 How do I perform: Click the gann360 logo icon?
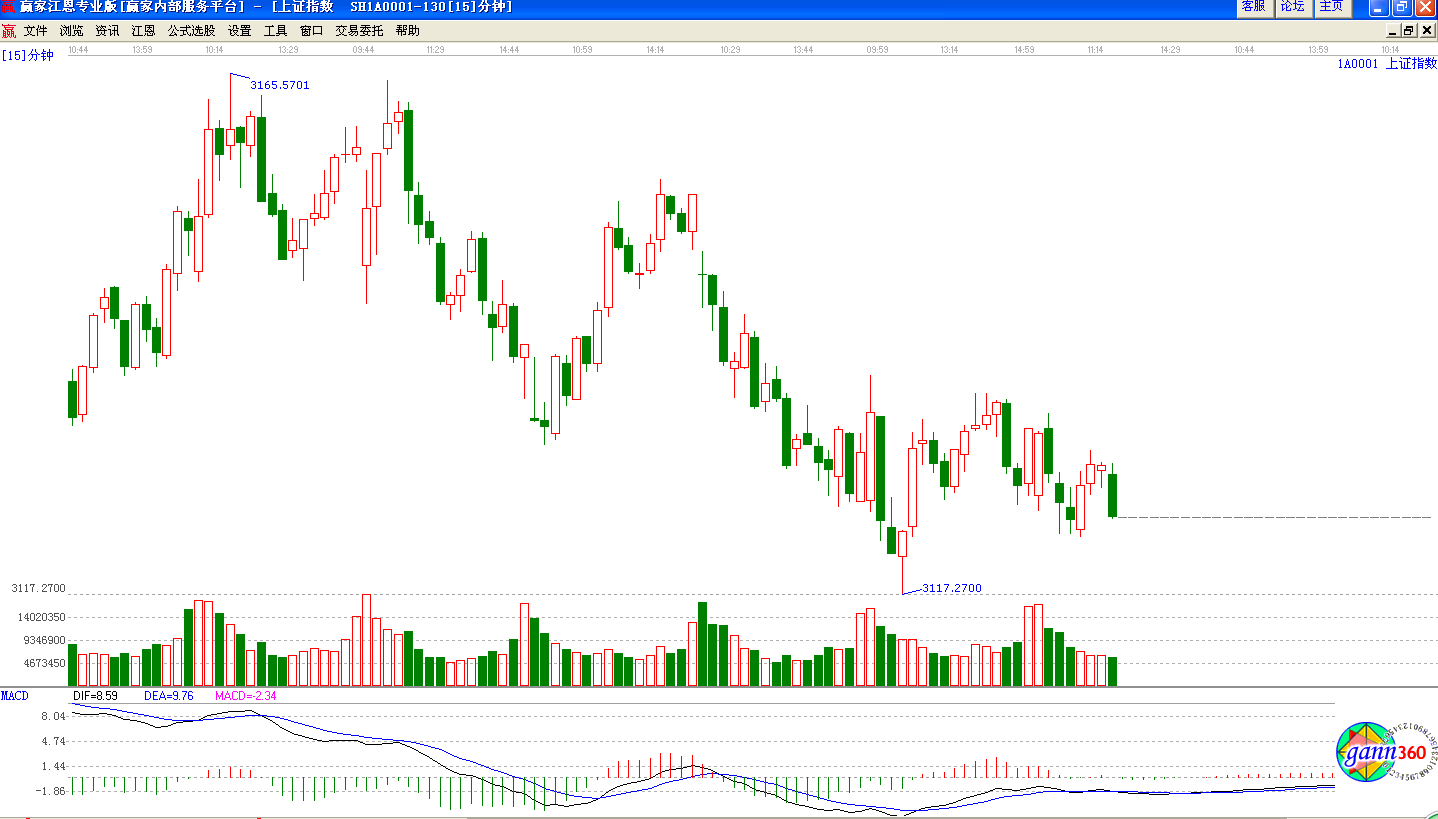click(x=1386, y=751)
